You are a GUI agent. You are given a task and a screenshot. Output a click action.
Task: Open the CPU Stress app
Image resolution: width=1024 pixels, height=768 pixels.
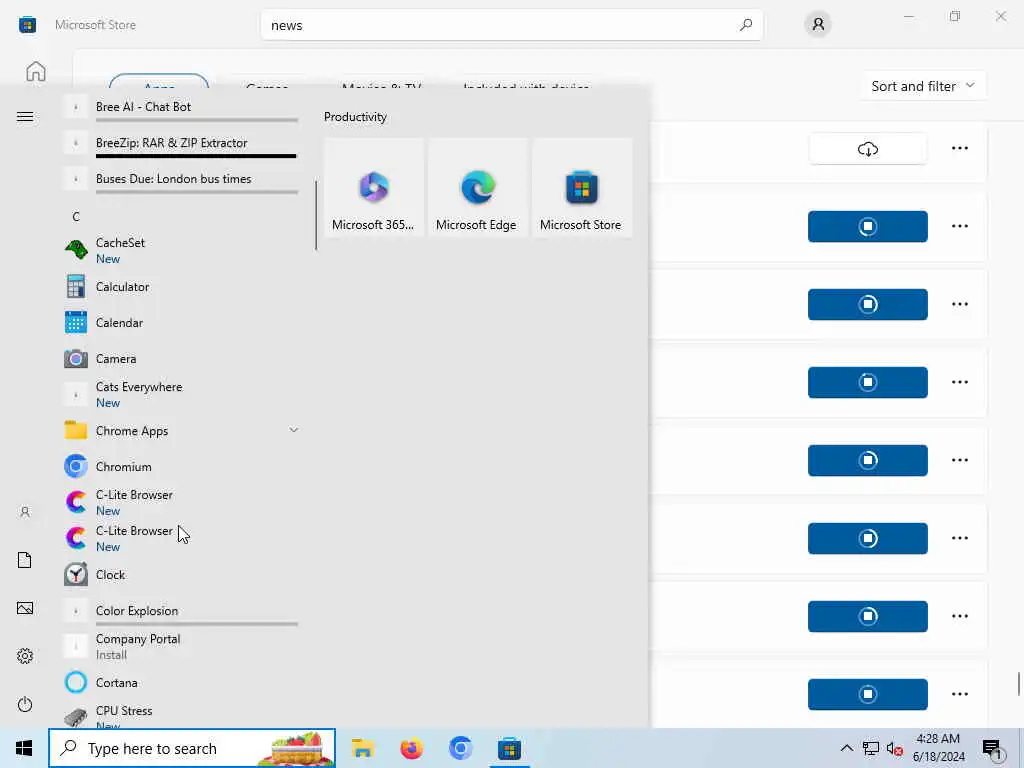[180, 717]
